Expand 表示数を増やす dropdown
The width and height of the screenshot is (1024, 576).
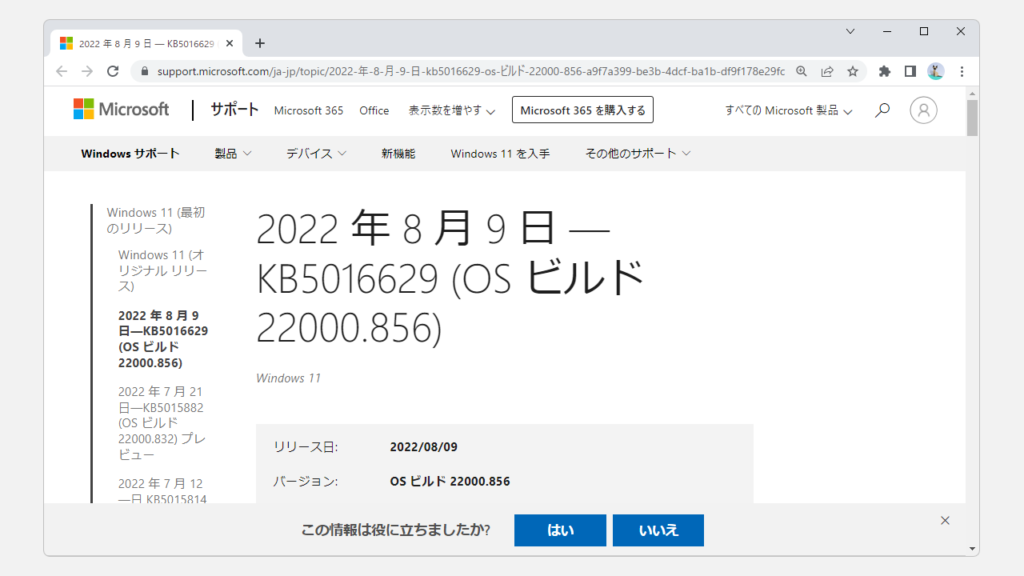[452, 110]
